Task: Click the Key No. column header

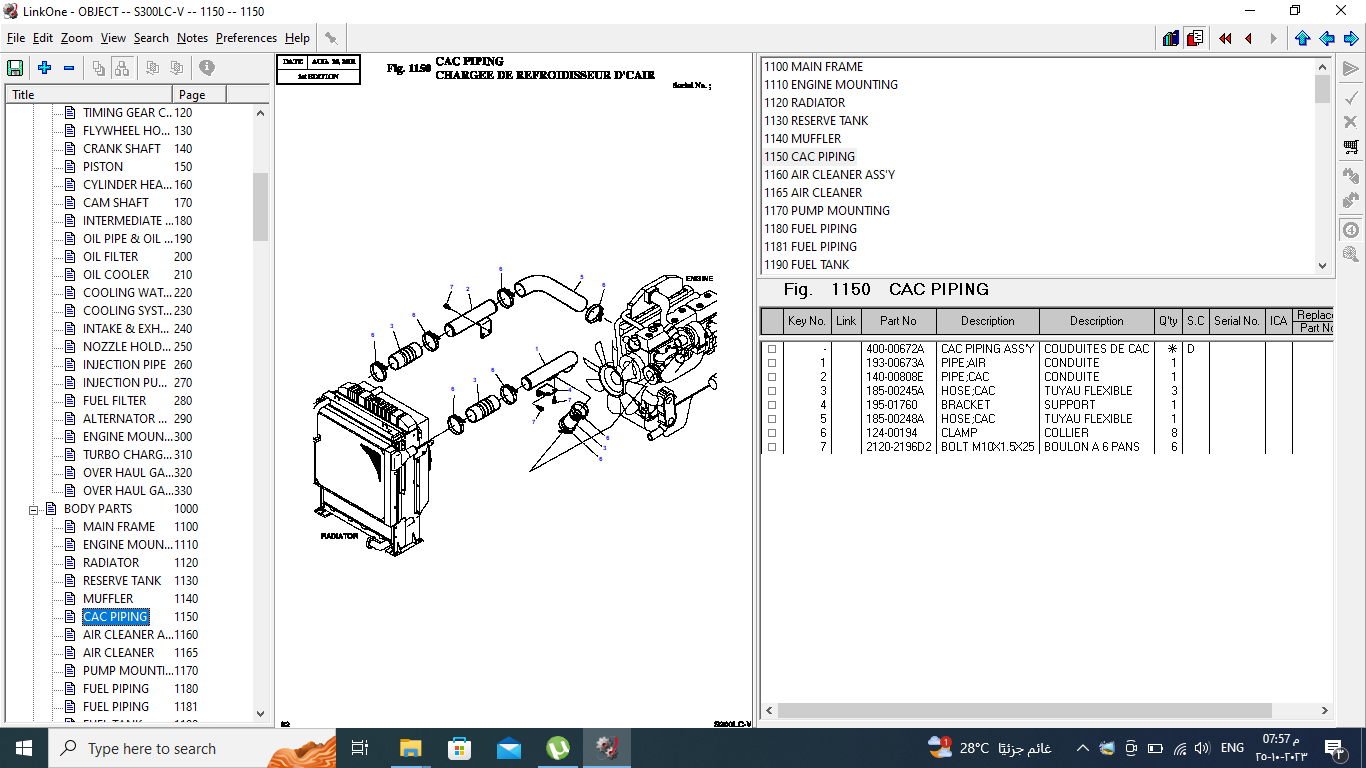Action: 807,321
